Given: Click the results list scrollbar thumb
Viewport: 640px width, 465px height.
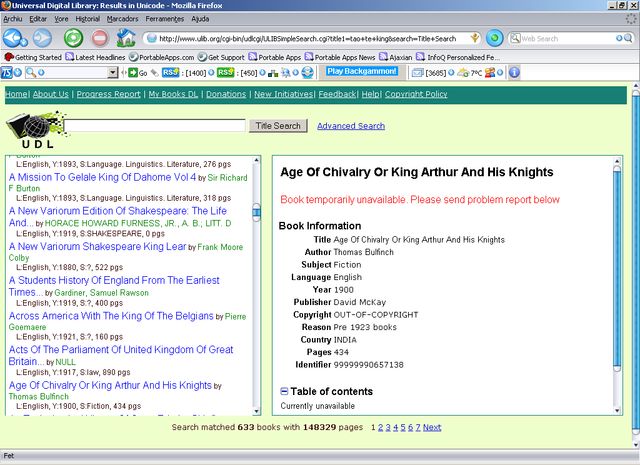Looking at the screenshot, I should tap(256, 212).
